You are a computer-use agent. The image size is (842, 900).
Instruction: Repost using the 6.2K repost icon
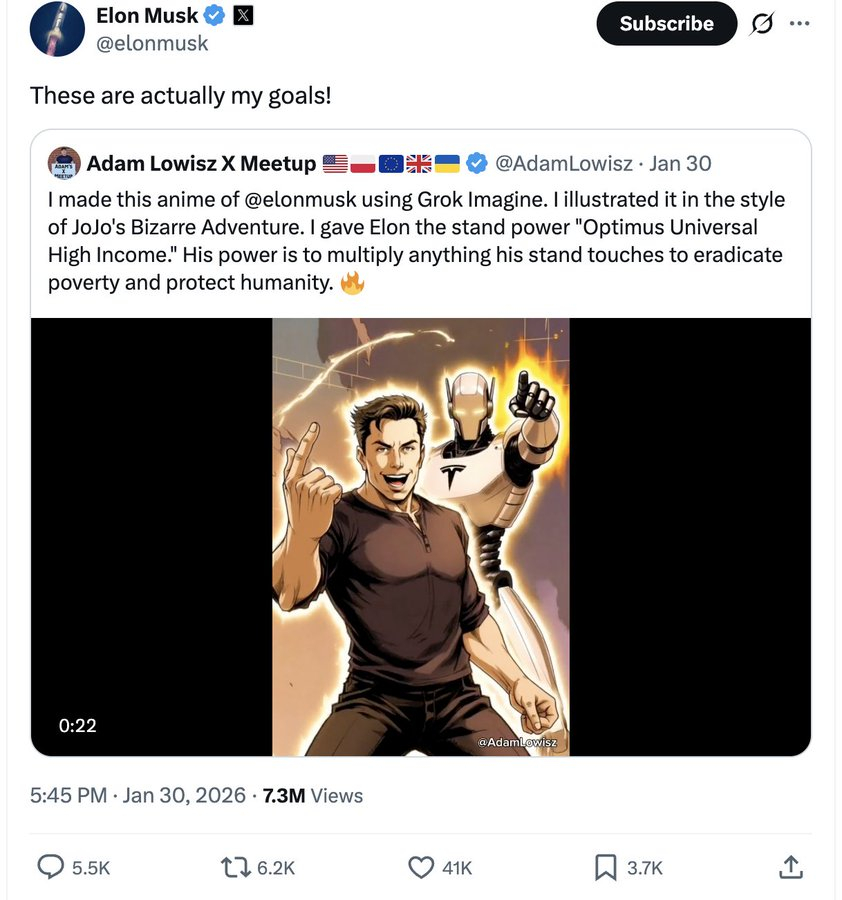tap(234, 868)
